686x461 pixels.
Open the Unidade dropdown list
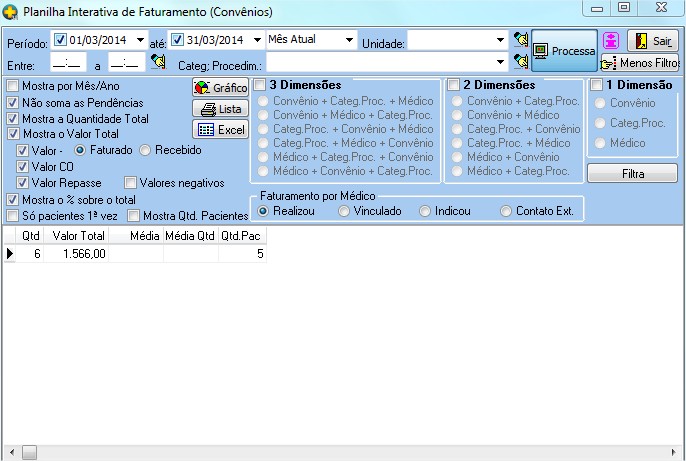pos(501,40)
